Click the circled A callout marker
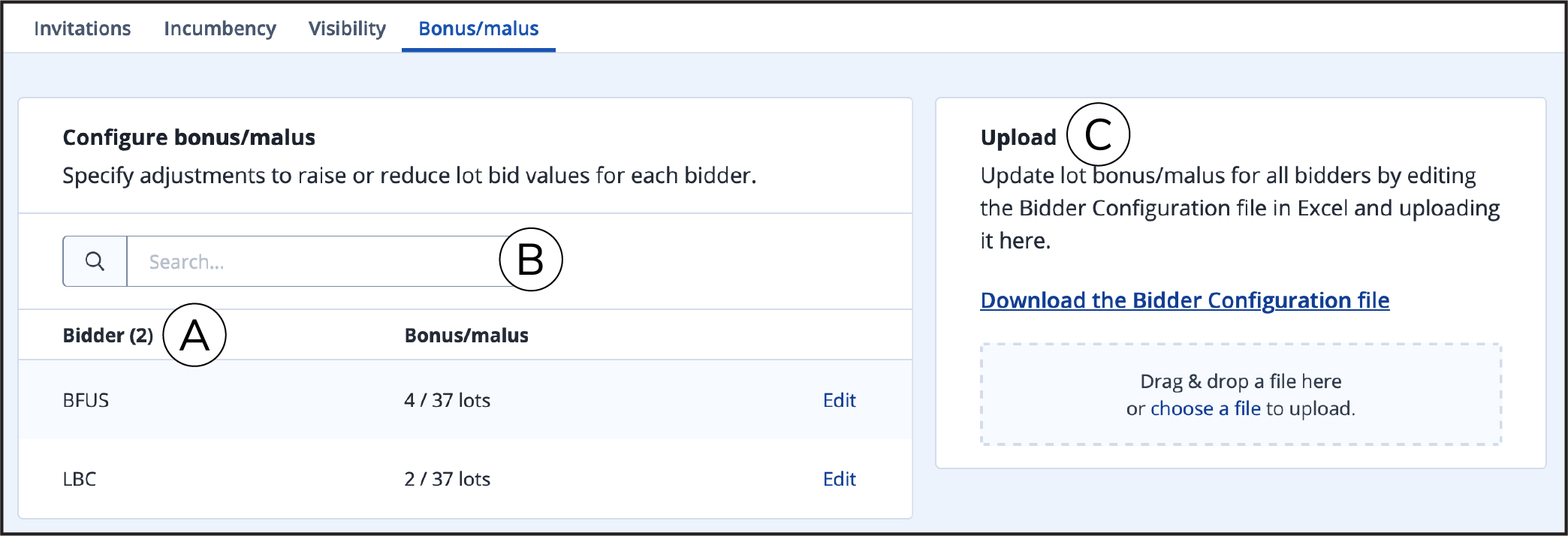1568x536 pixels. (194, 335)
